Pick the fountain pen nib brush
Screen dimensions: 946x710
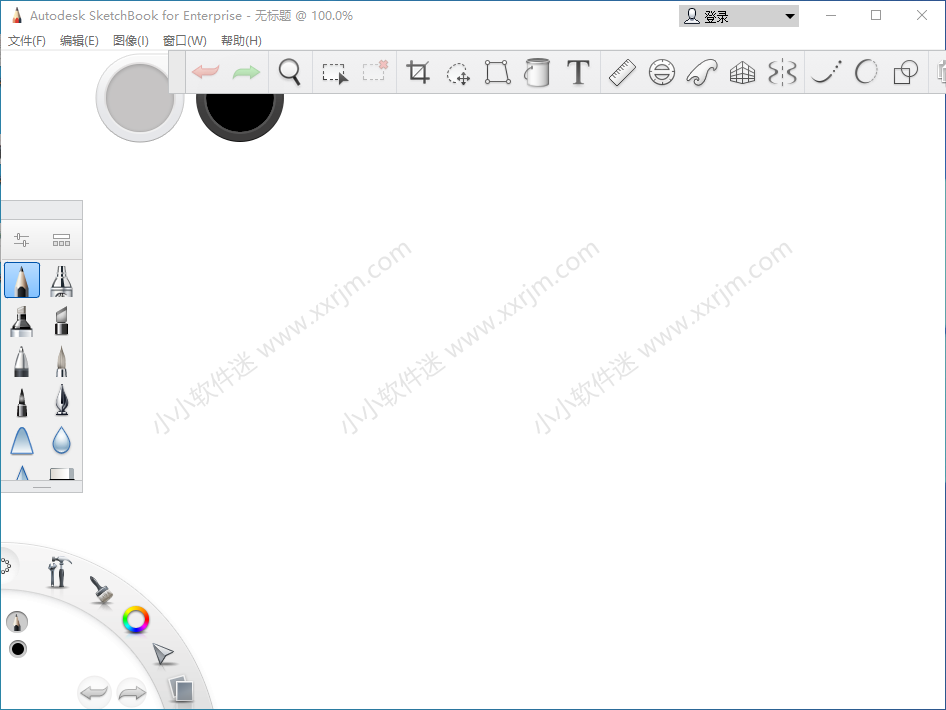click(62, 401)
